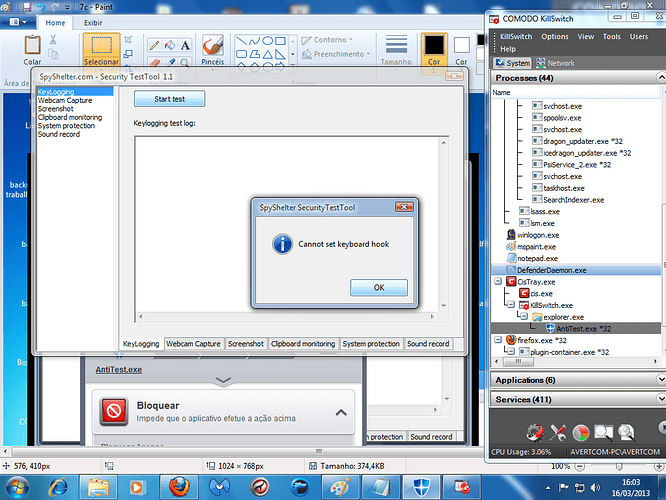This screenshot has height=500, width=666.
Task: Click the Bloquear red block icon
Action: tap(113, 411)
